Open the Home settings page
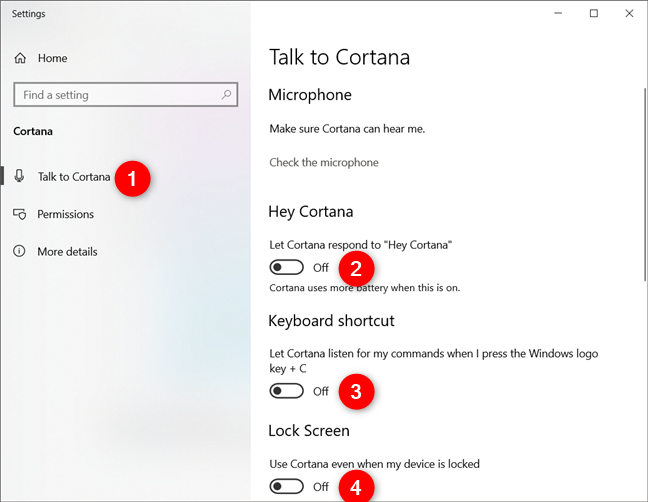This screenshot has height=502, width=648. point(52,58)
